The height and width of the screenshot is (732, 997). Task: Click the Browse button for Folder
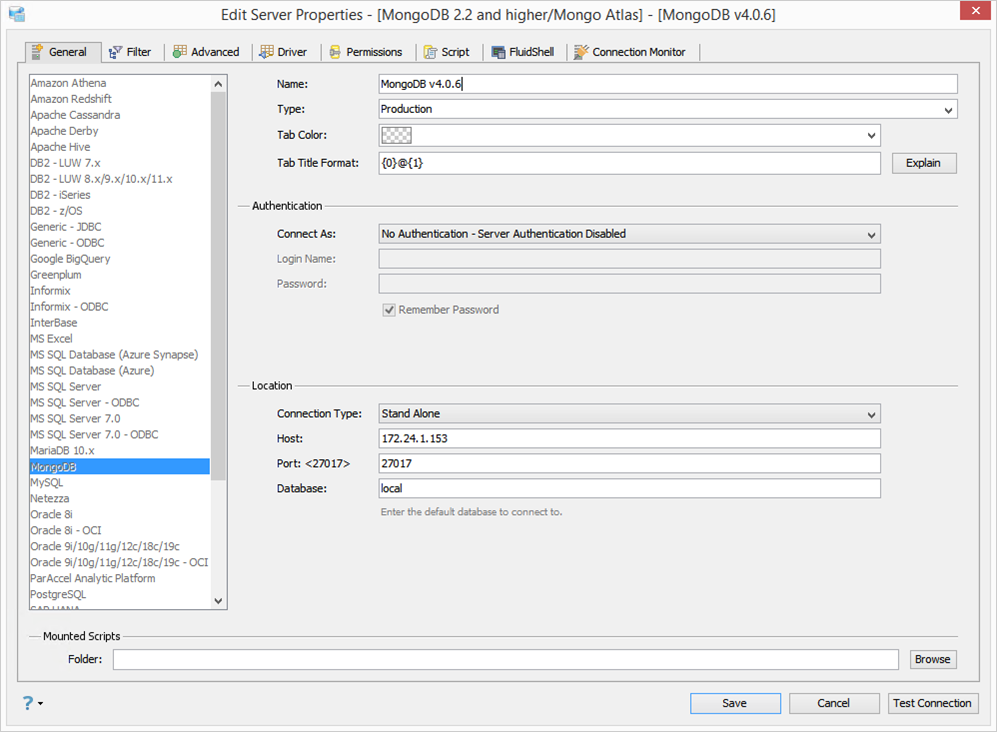tap(933, 659)
